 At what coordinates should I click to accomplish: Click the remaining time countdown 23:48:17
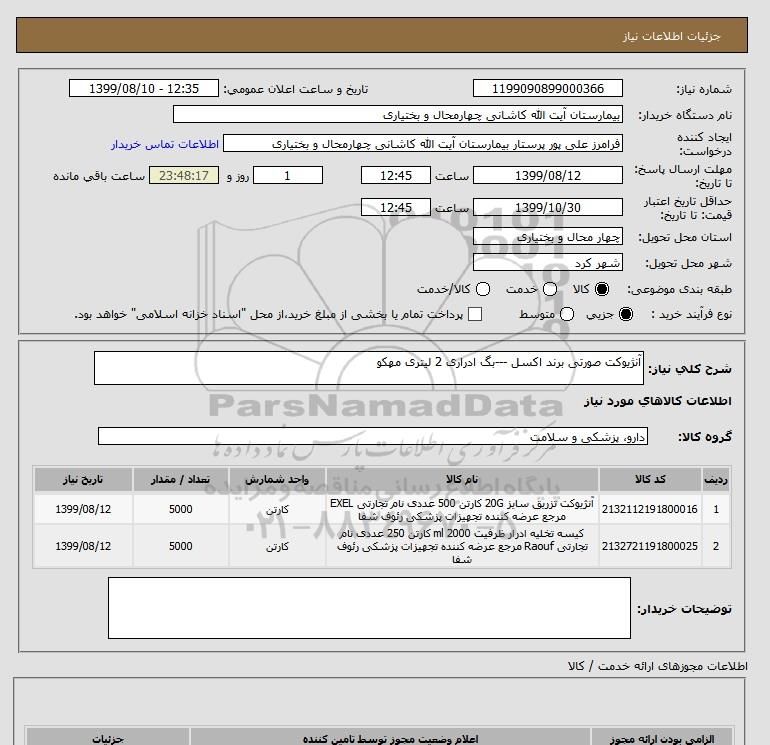(184, 175)
